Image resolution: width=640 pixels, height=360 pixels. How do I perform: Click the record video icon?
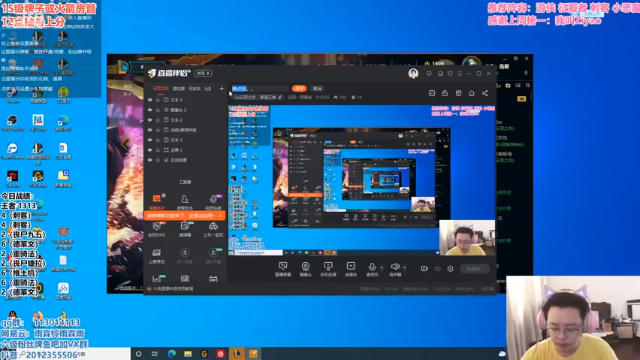tap(424, 269)
